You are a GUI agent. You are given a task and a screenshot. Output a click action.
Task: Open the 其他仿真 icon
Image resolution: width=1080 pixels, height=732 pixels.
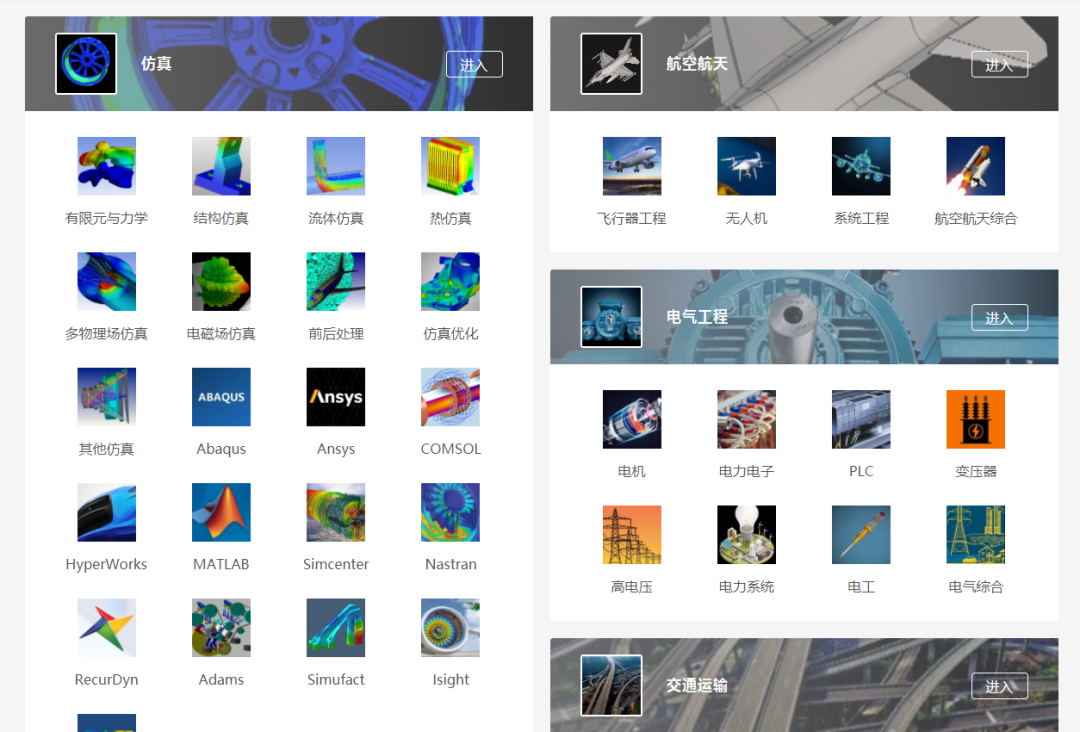click(x=106, y=397)
